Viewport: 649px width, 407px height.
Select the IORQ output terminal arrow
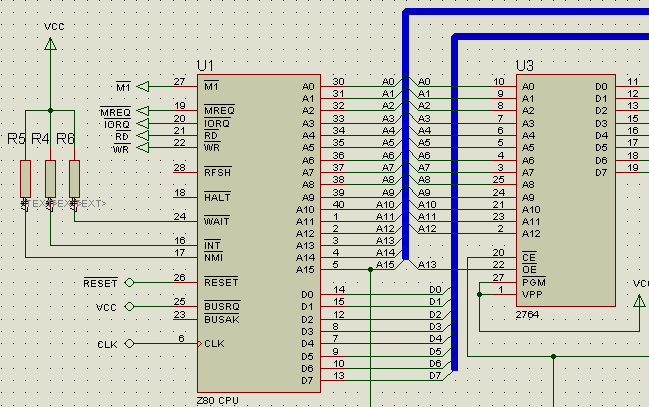tap(143, 123)
